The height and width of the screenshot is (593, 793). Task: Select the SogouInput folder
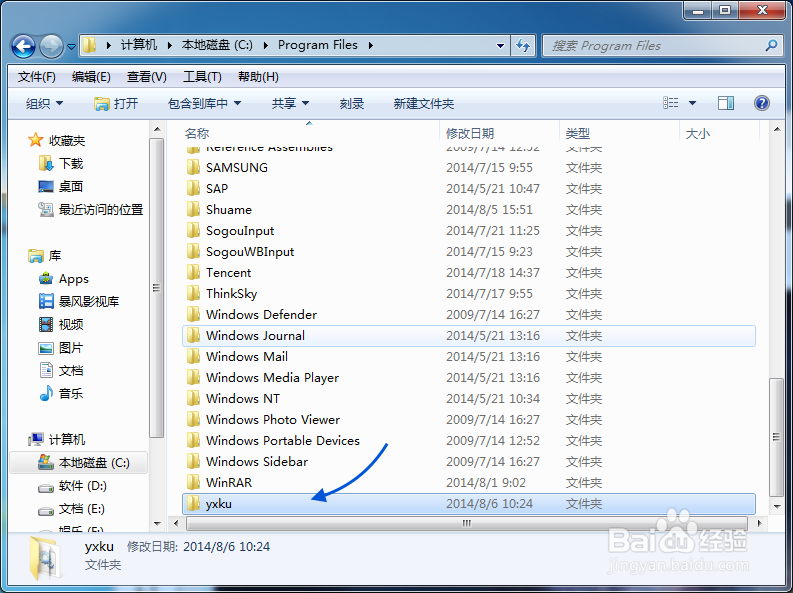[240, 231]
